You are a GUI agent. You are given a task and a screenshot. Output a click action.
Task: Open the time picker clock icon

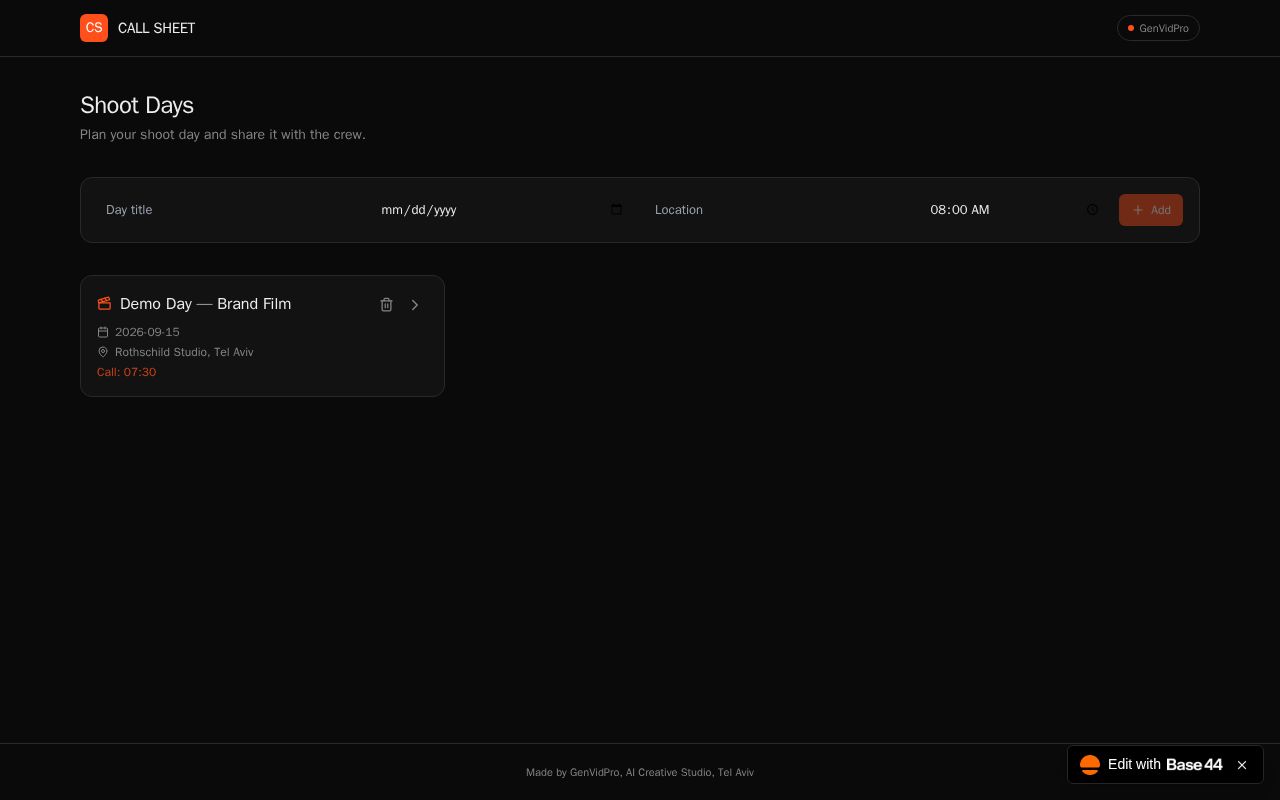coord(1092,209)
